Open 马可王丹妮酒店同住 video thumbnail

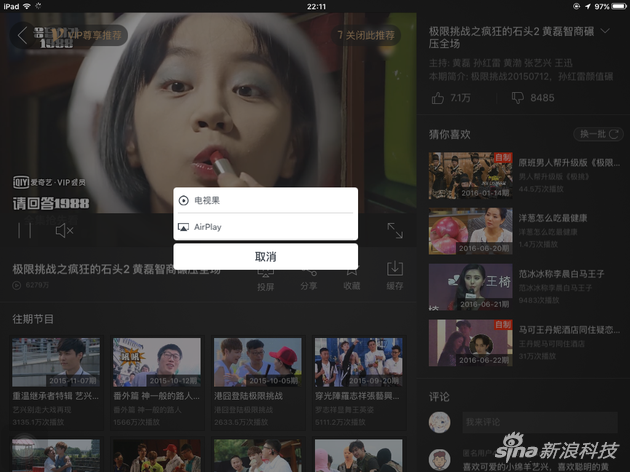click(470, 343)
